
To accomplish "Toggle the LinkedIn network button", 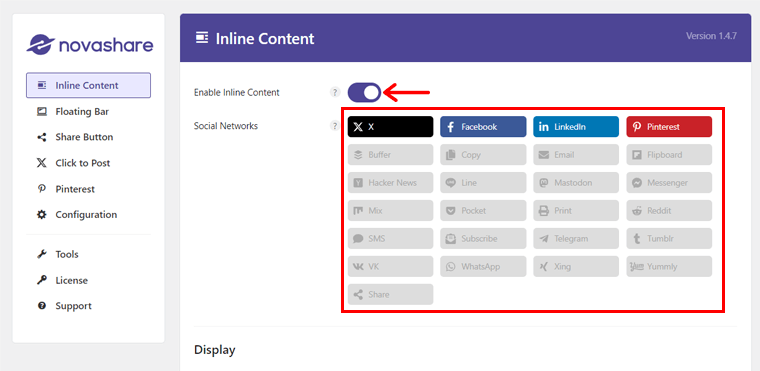I will coord(576,127).
